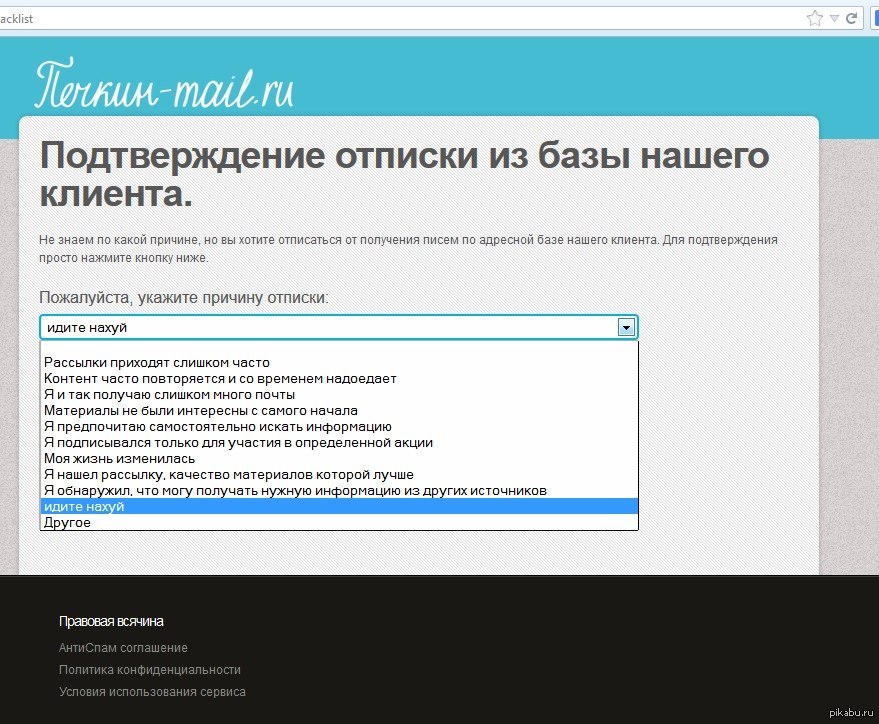The image size is (879, 724).
Task: Select the highlighted 'идите нахуй' list option
Action: [84, 506]
